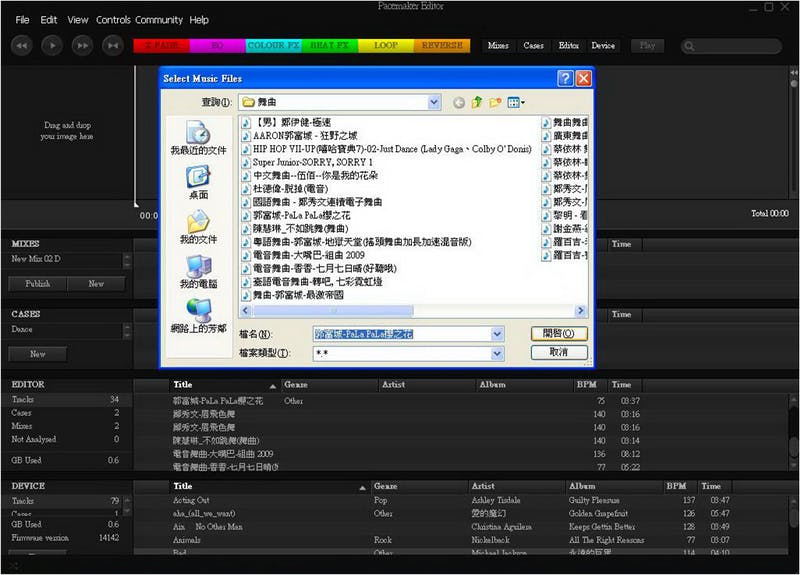Image resolution: width=800 pixels, height=575 pixels.
Task: Switch to the Device view tab
Action: (x=603, y=45)
